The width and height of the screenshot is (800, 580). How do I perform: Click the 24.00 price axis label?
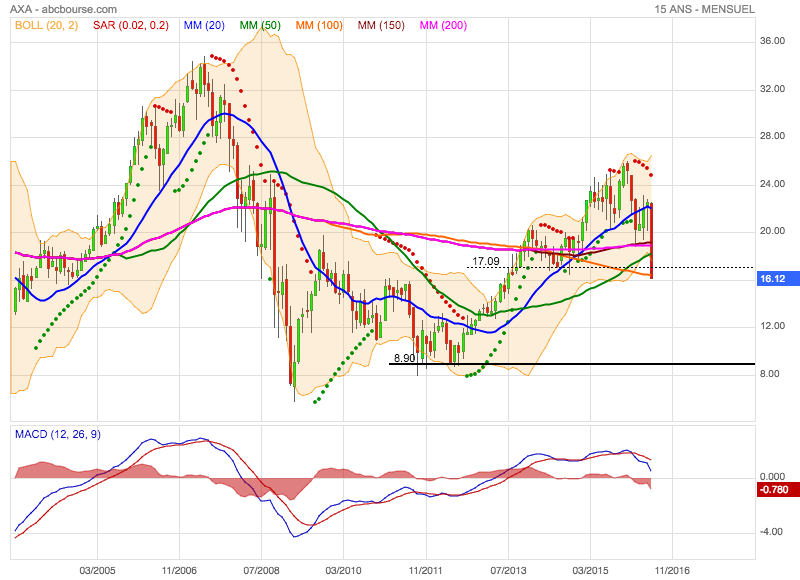tap(772, 184)
